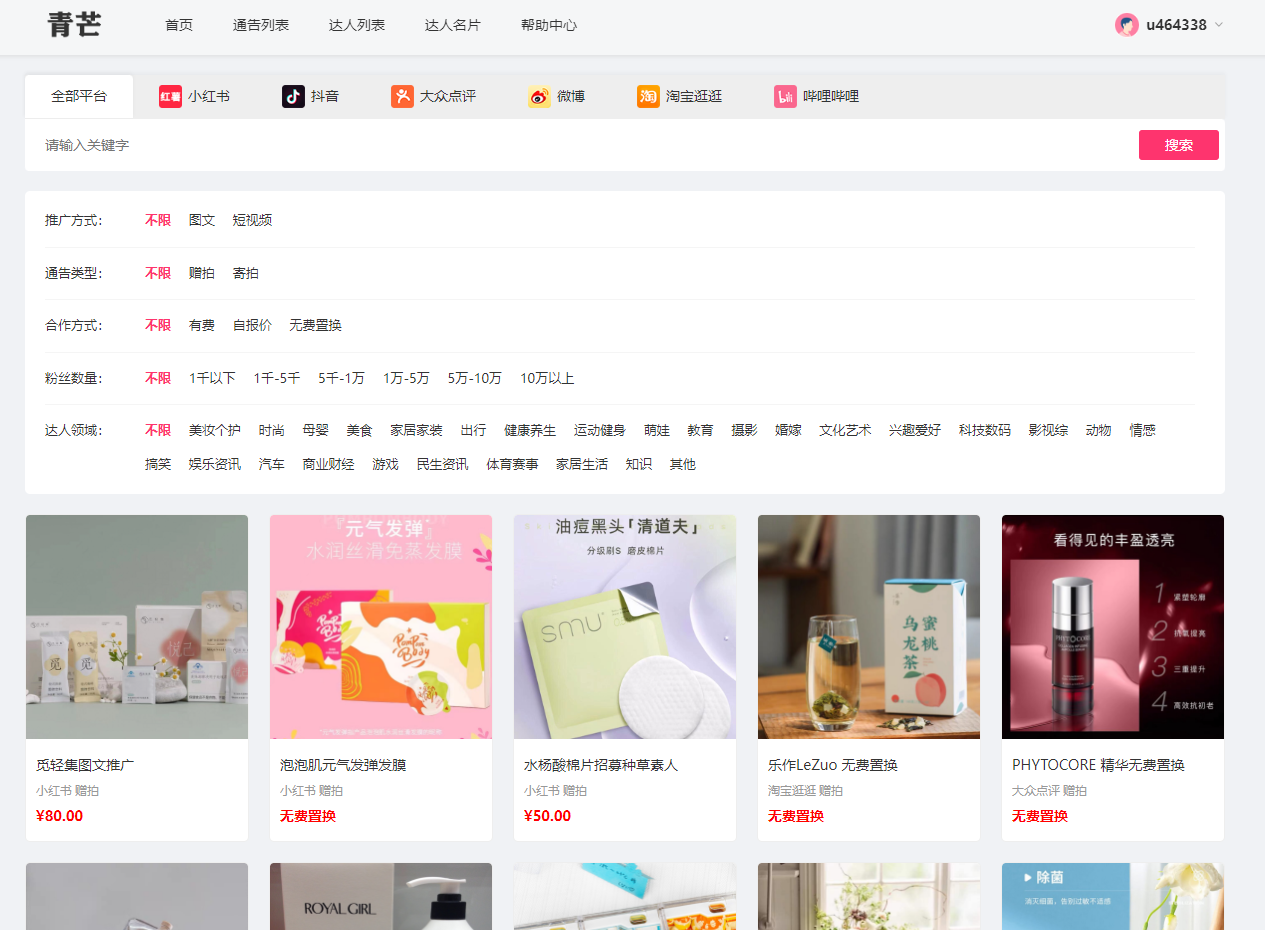The image size is (1265, 930).
Task: Click the 青芒 site logo
Action: click(74, 25)
